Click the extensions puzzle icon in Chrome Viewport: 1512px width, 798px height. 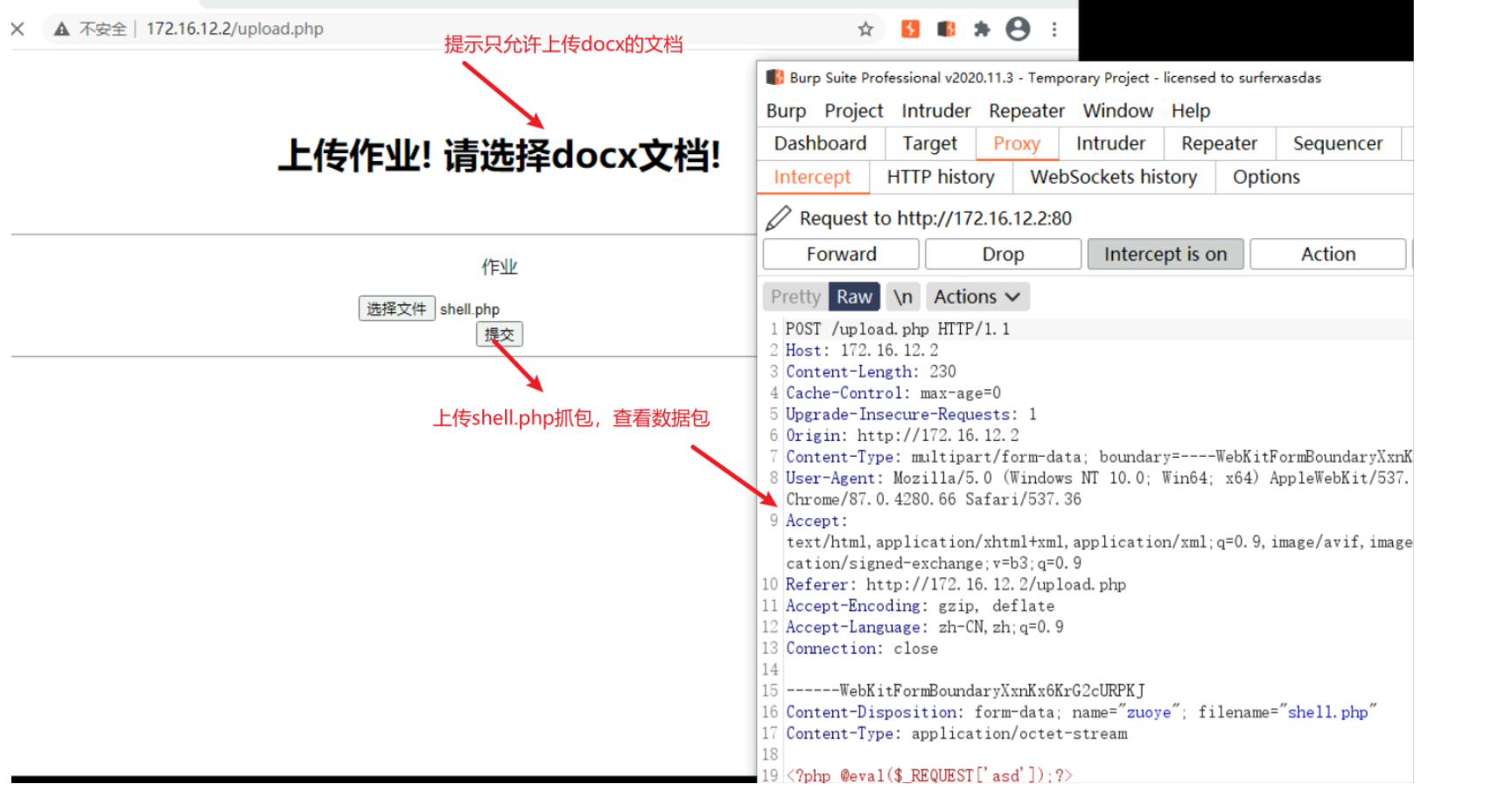coord(982,29)
